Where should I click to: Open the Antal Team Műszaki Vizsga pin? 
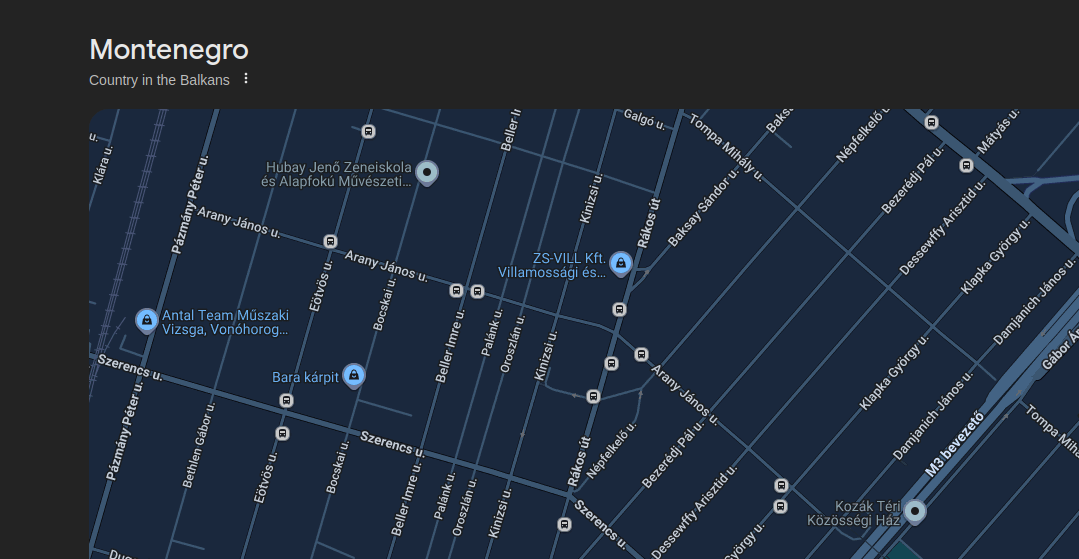click(147, 320)
